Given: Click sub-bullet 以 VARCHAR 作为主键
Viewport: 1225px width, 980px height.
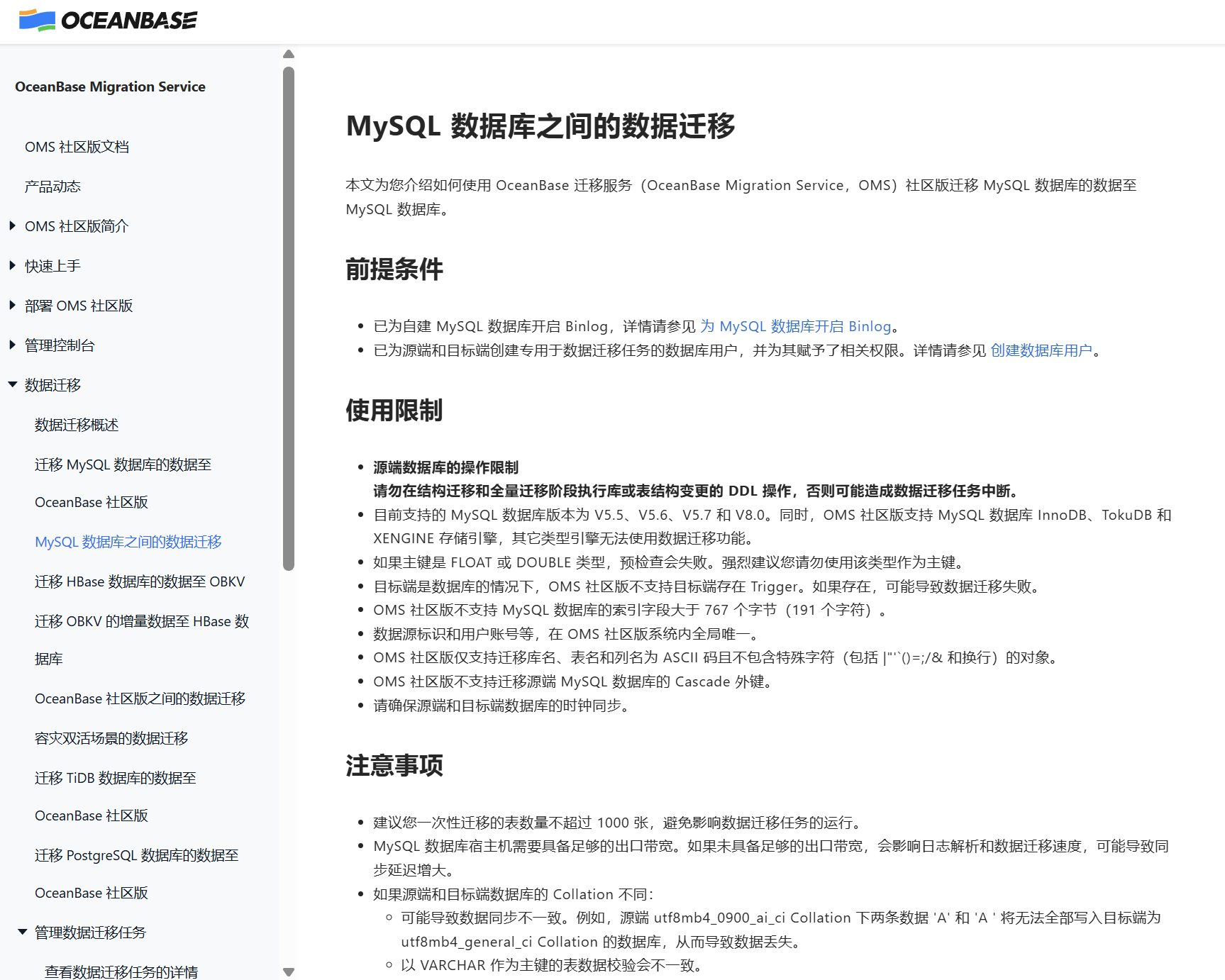Looking at the screenshot, I should pyautogui.click(x=553, y=965).
